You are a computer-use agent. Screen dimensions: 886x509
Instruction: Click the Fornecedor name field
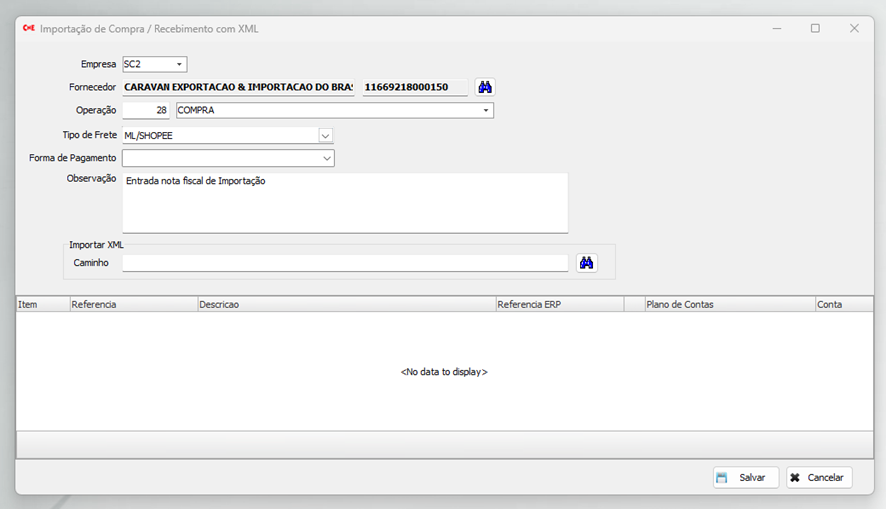click(238, 87)
